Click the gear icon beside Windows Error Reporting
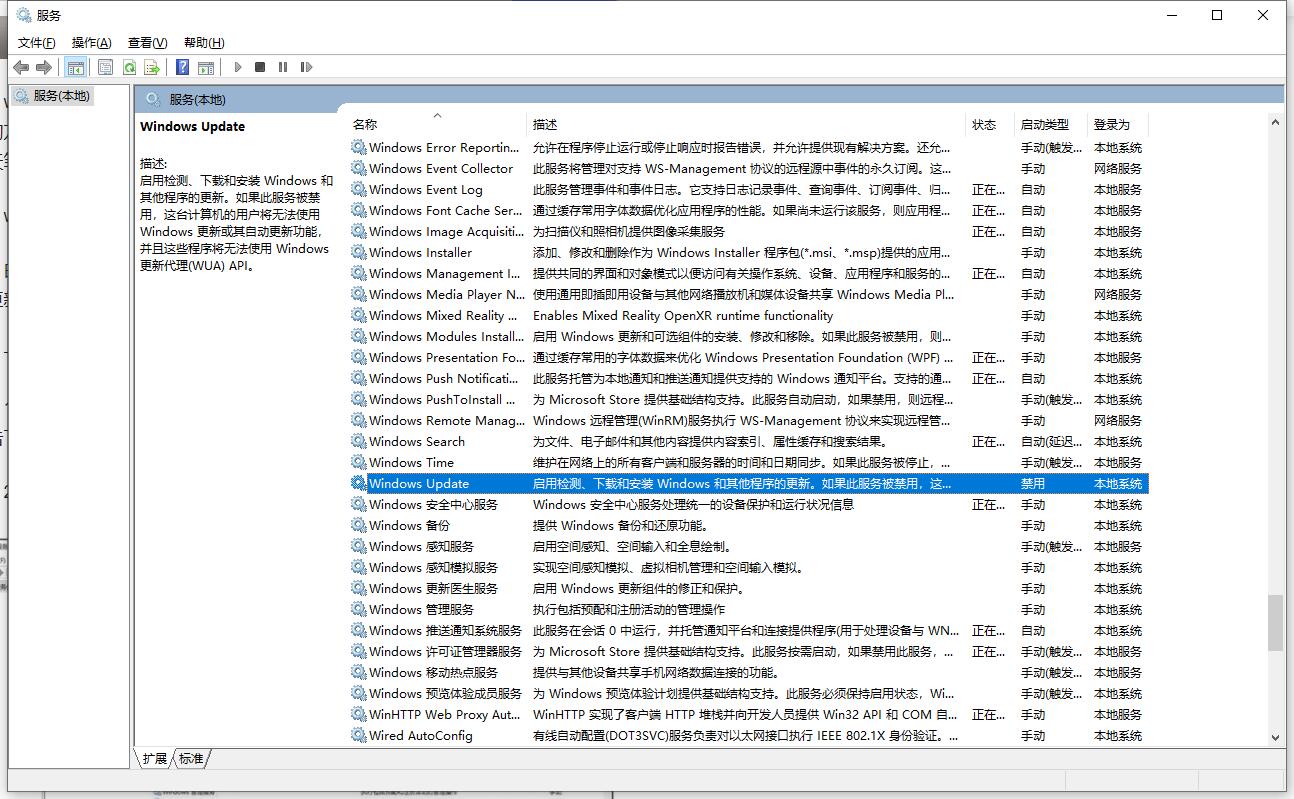 [359, 147]
